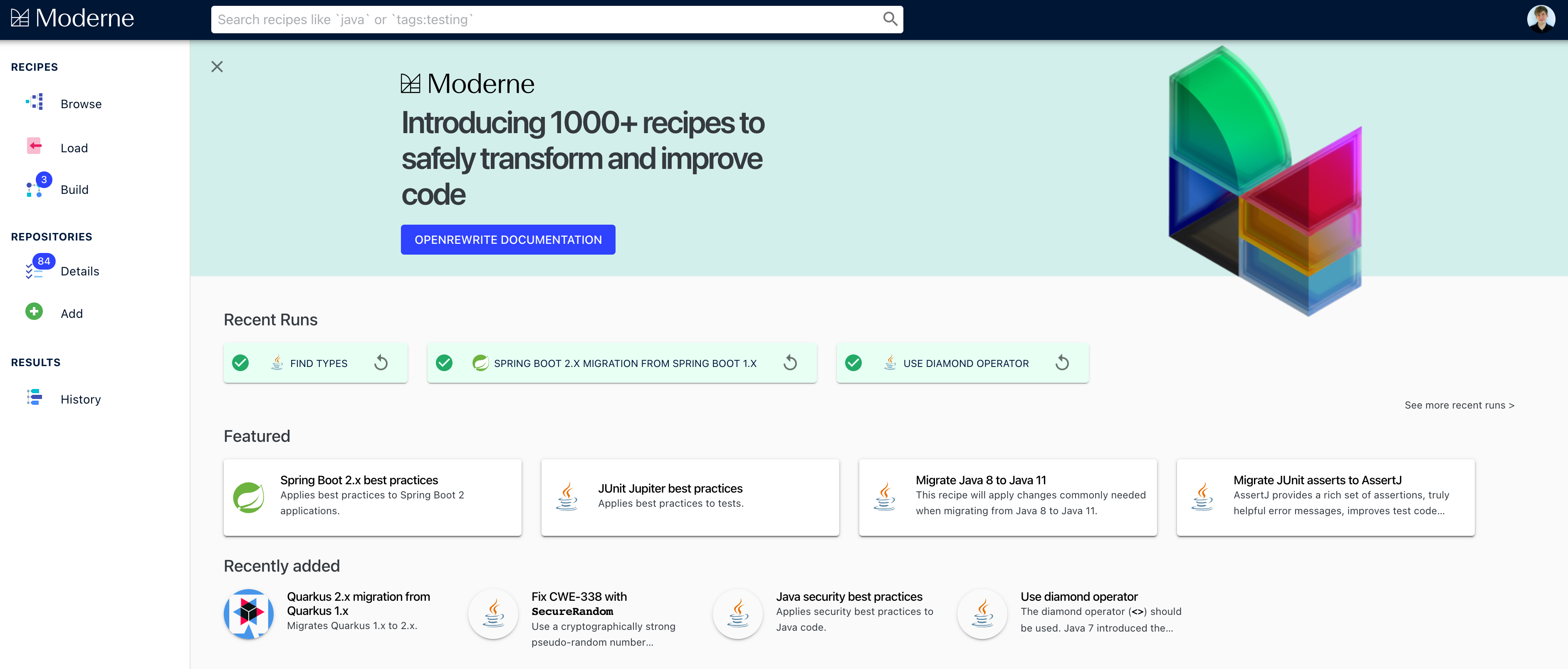Open Migrate JUnit asserts to AssertJ card
Viewport: 1568px width, 669px height.
[1326, 497]
